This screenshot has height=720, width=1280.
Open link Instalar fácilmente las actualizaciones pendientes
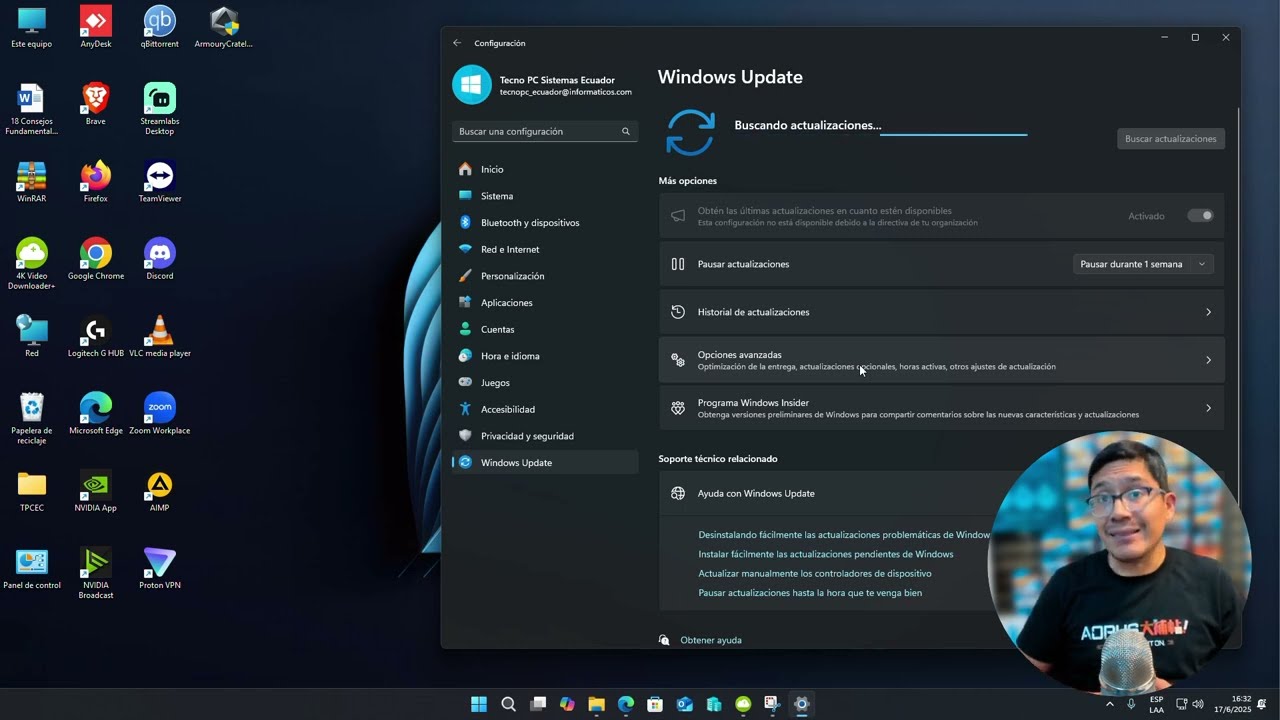(825, 554)
